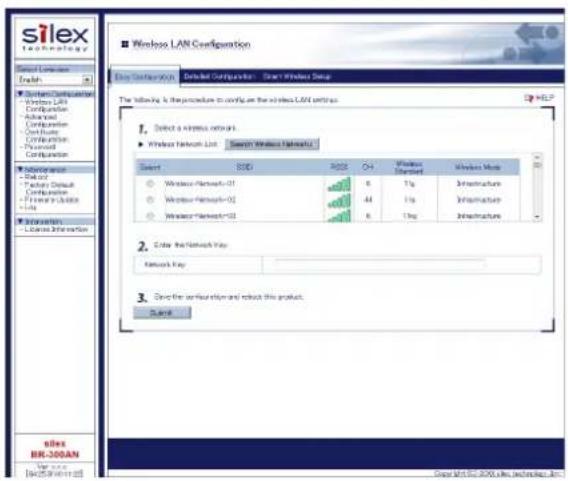
Task: Select radio button for Wireless-Network-01
Action: [x=150, y=184]
